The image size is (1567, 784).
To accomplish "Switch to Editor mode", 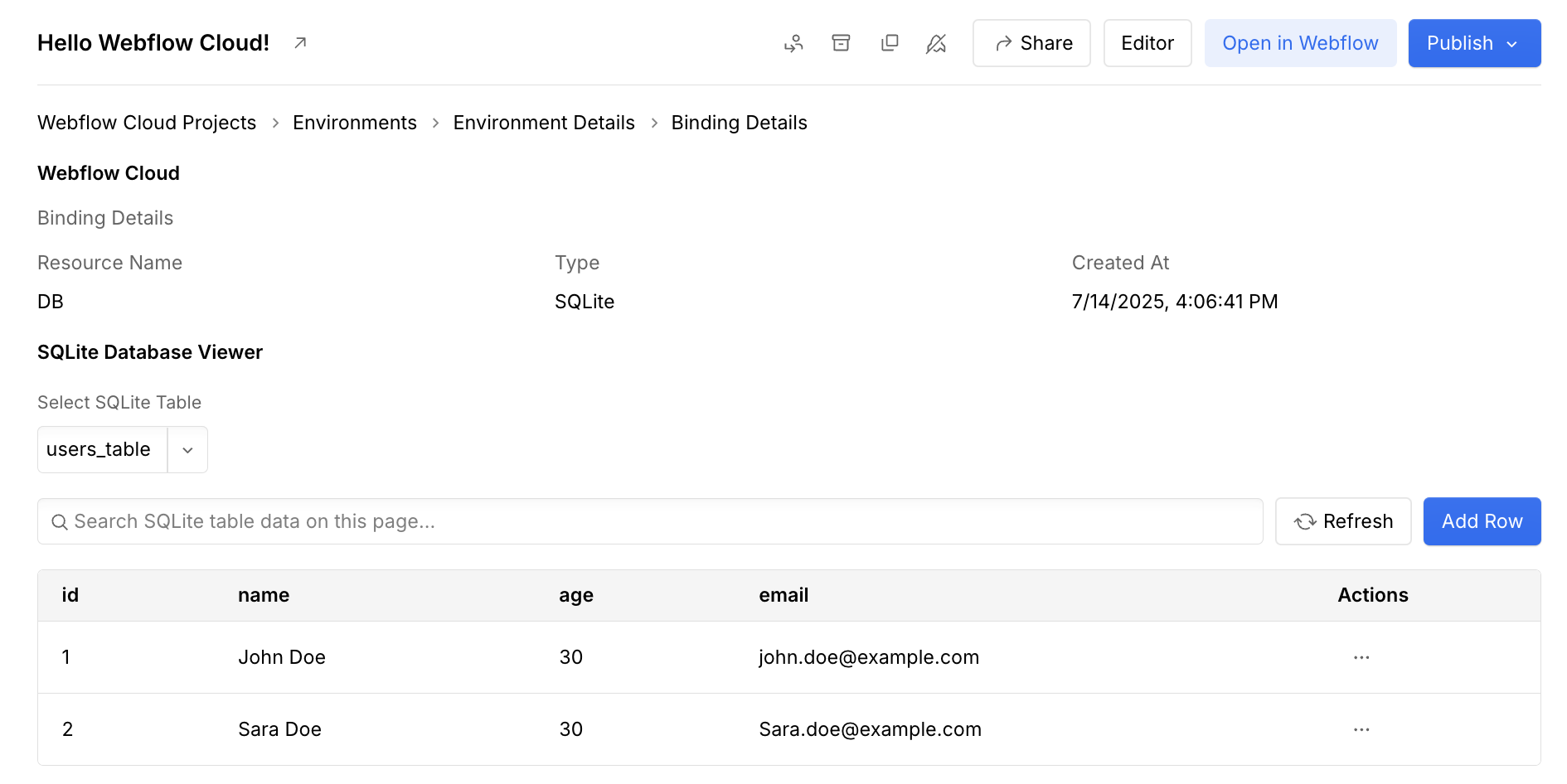I will point(1147,43).
